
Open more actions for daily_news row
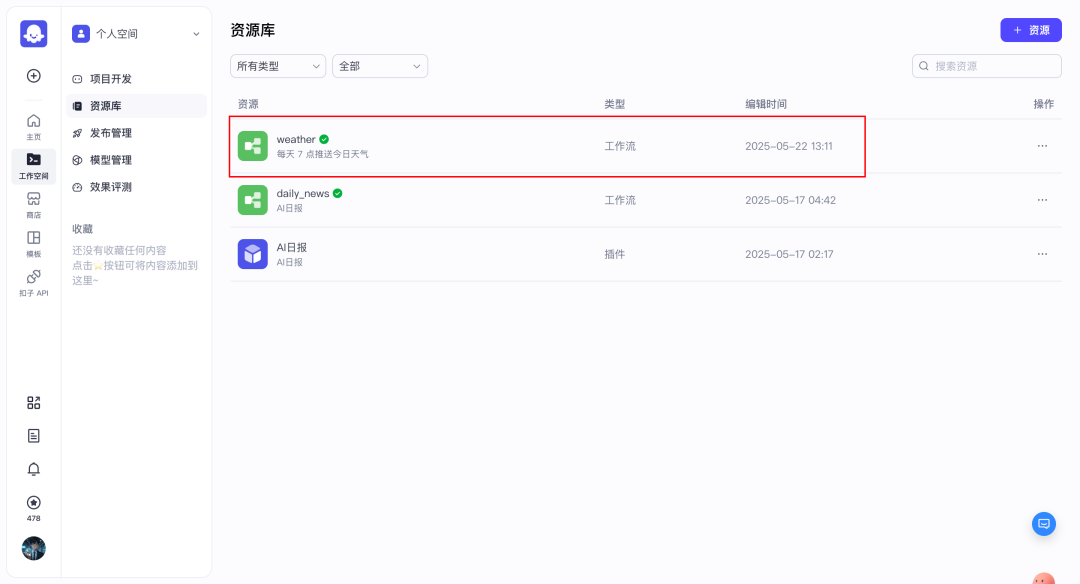click(1042, 200)
